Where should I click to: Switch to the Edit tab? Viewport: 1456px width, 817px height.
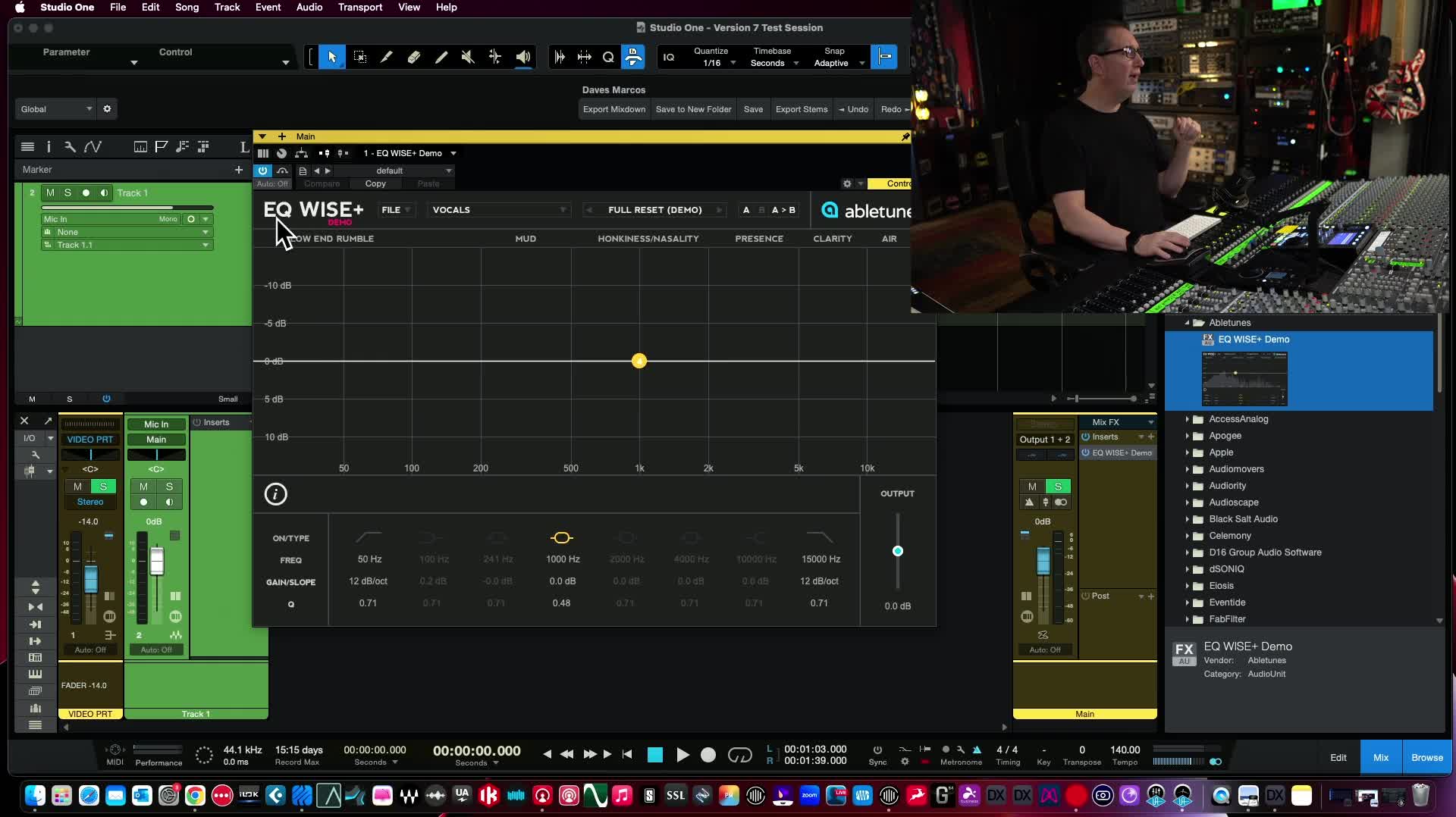(1338, 758)
